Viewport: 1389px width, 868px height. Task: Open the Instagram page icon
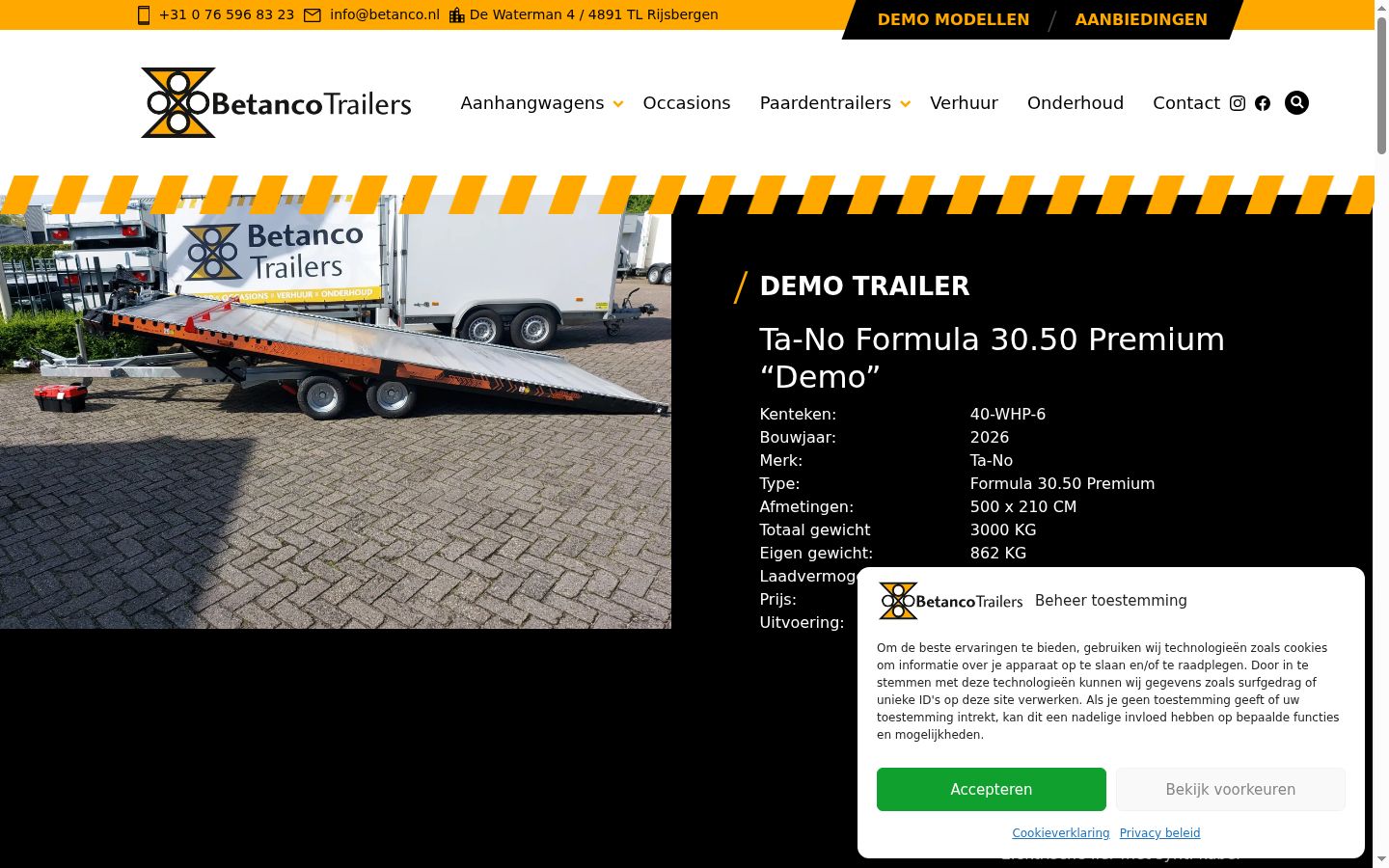point(1238,103)
